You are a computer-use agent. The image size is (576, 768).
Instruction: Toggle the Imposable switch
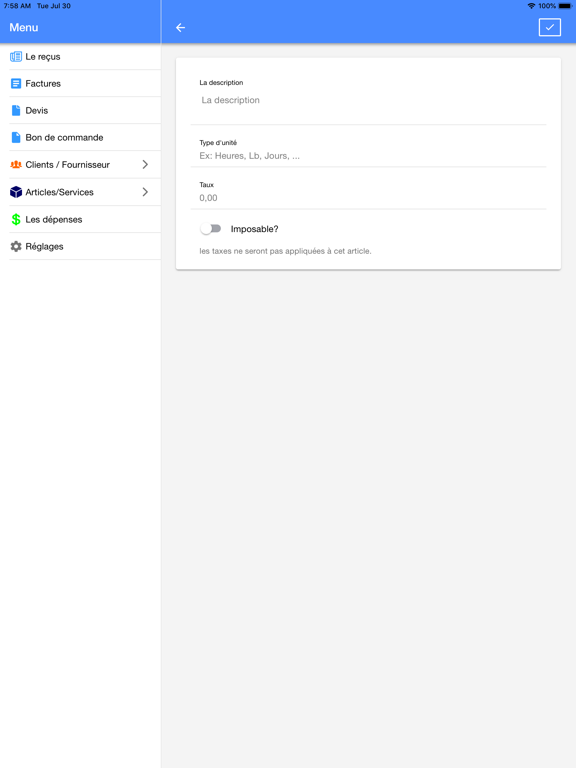tap(211, 229)
